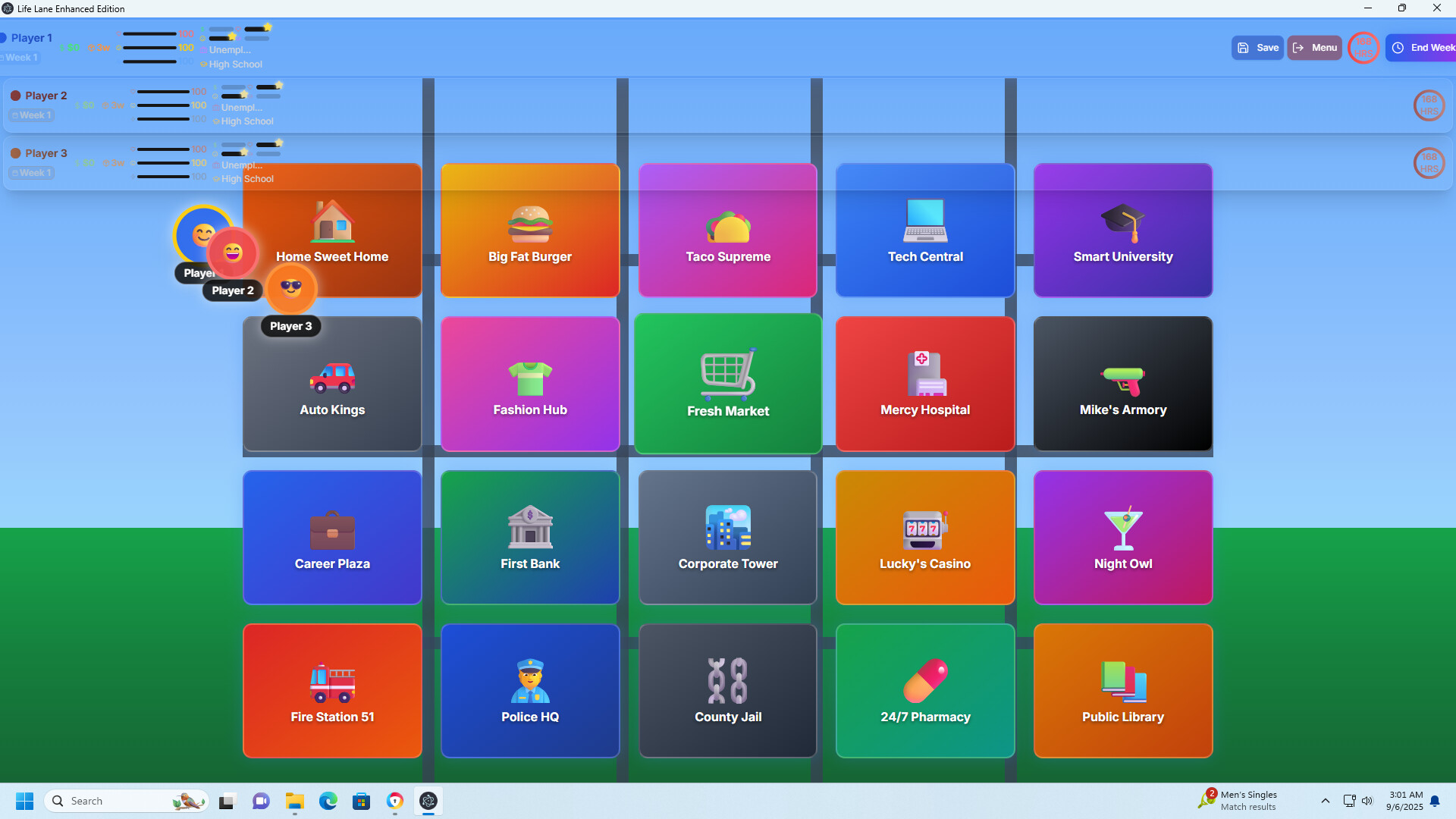Screen dimensions: 1456x819
Task: Click Player 1's 168 HRS badge
Action: [x=1363, y=47]
